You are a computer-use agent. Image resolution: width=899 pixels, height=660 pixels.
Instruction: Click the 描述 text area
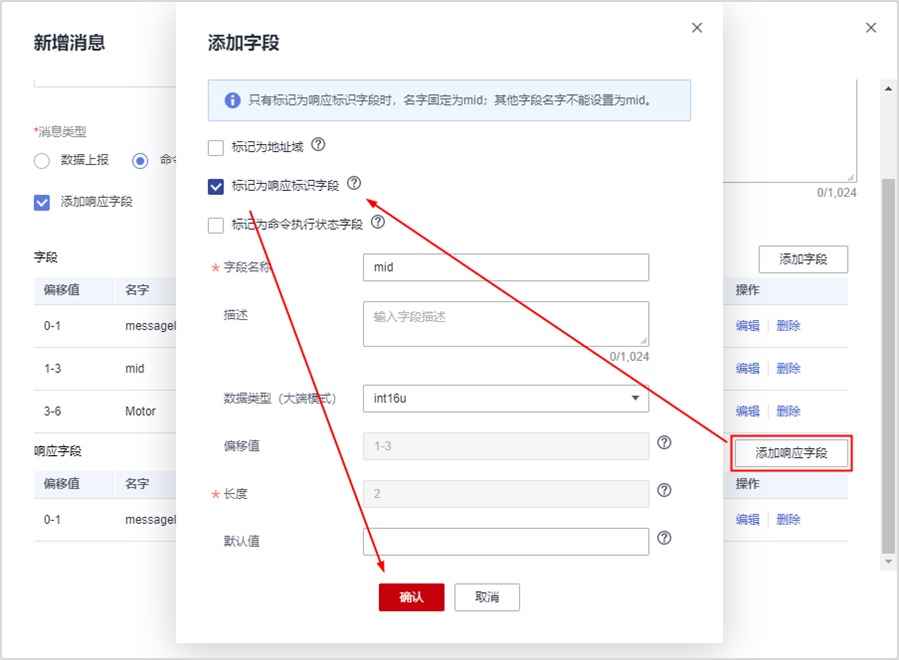coord(505,323)
